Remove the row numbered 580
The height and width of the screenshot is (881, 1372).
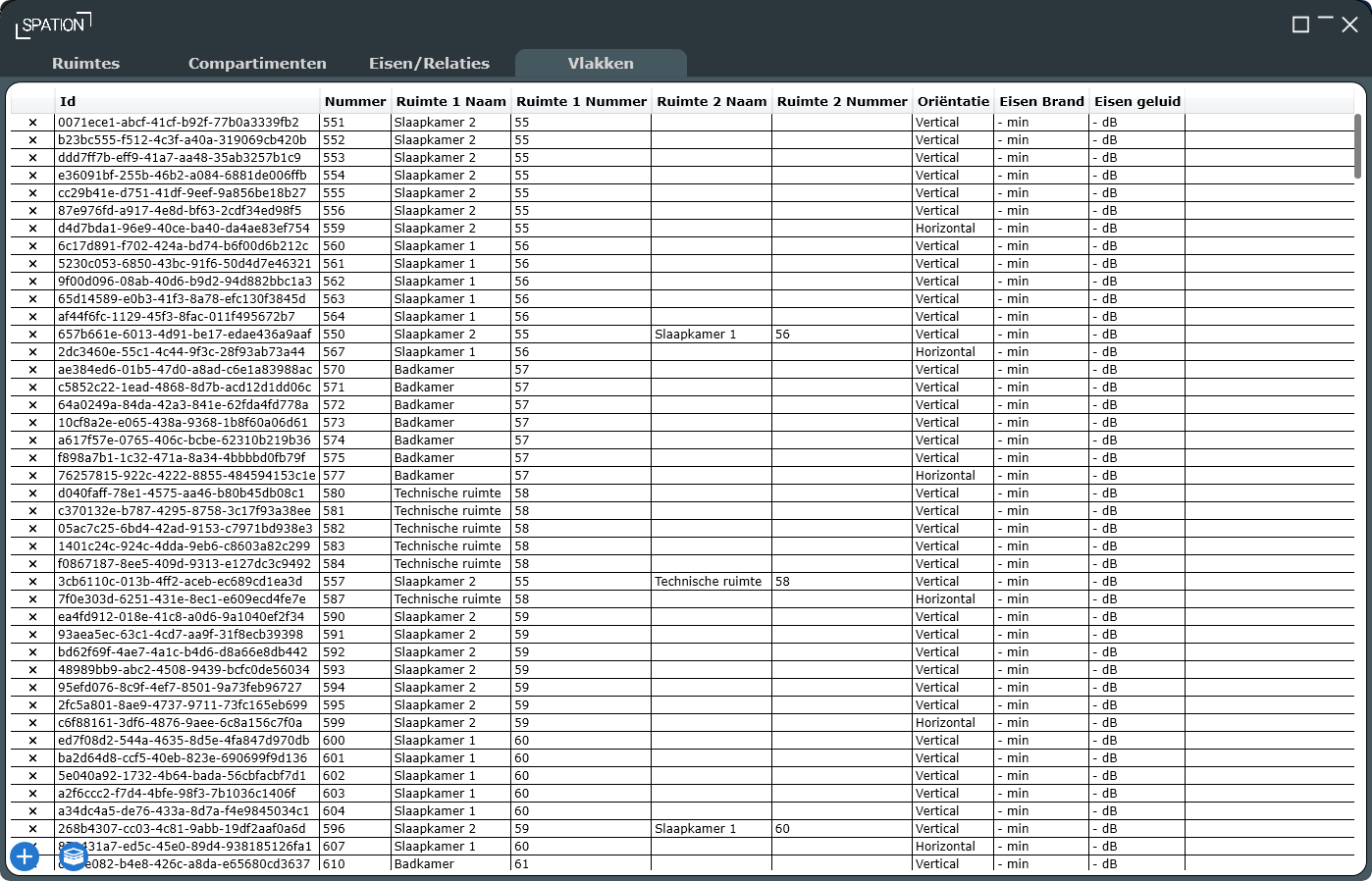(32, 493)
